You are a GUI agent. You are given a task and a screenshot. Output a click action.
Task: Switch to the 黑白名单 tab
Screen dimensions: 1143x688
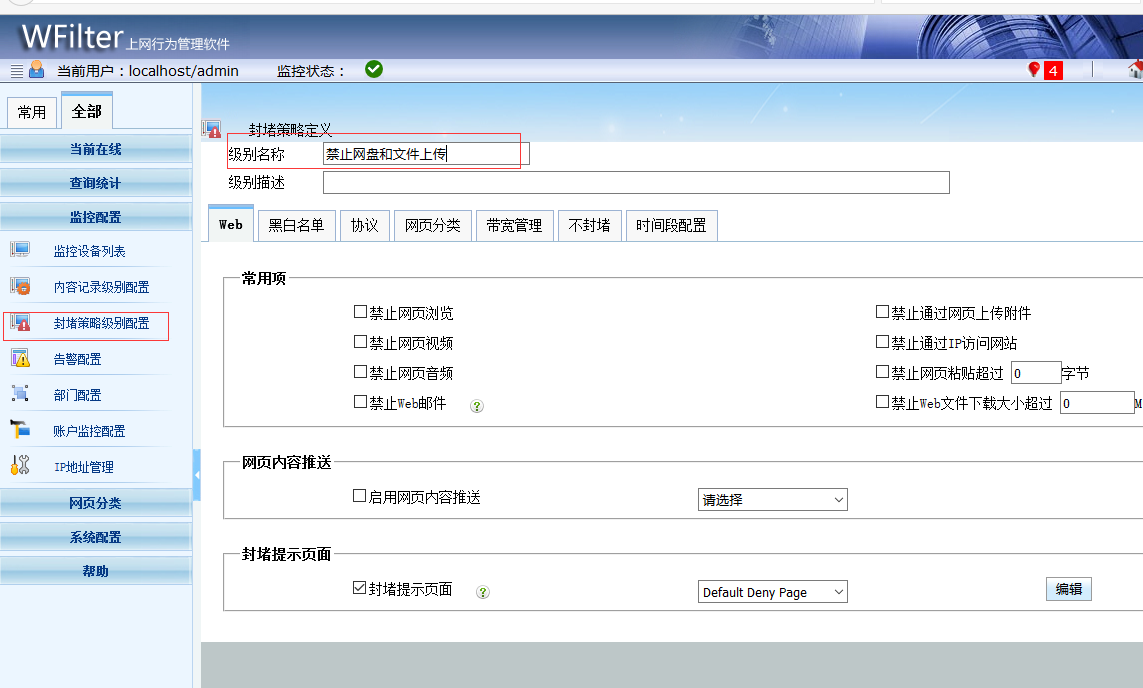(297, 226)
